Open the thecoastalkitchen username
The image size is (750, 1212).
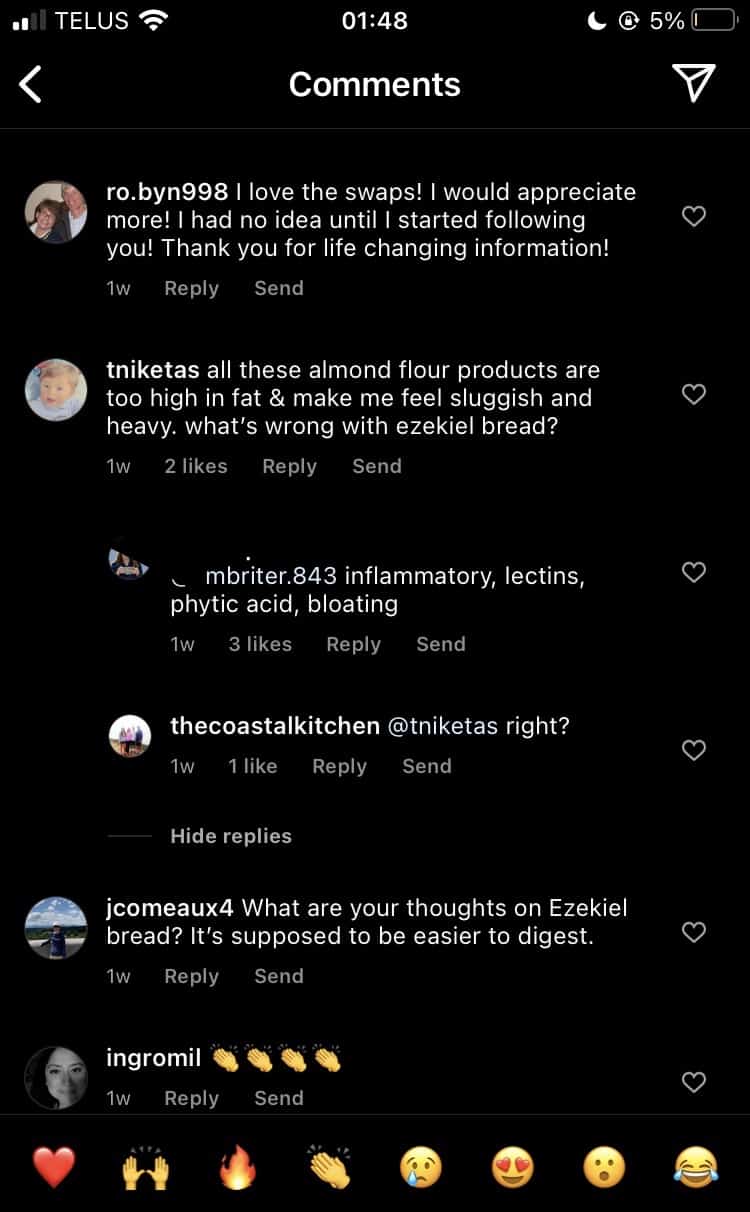click(x=275, y=726)
